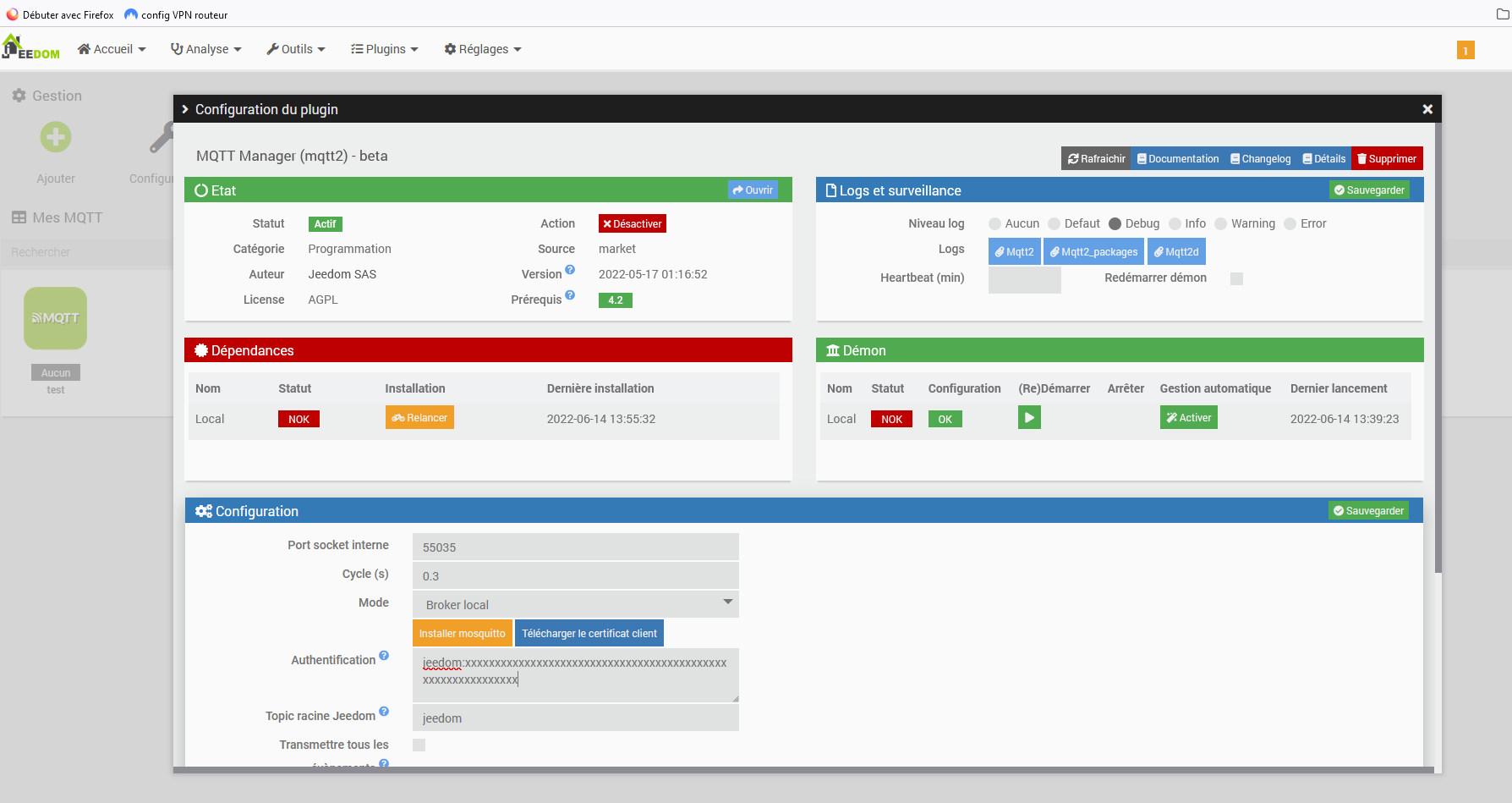Screen dimensions: 1512x803
Task: Click the Prérequis help question mark
Action: point(570,295)
